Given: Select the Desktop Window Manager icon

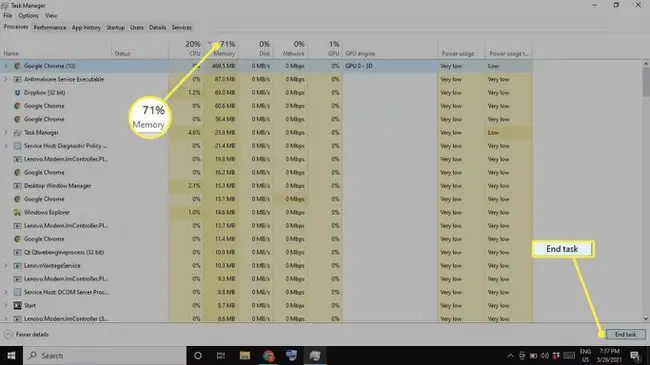Looking at the screenshot, I should click(x=17, y=186).
